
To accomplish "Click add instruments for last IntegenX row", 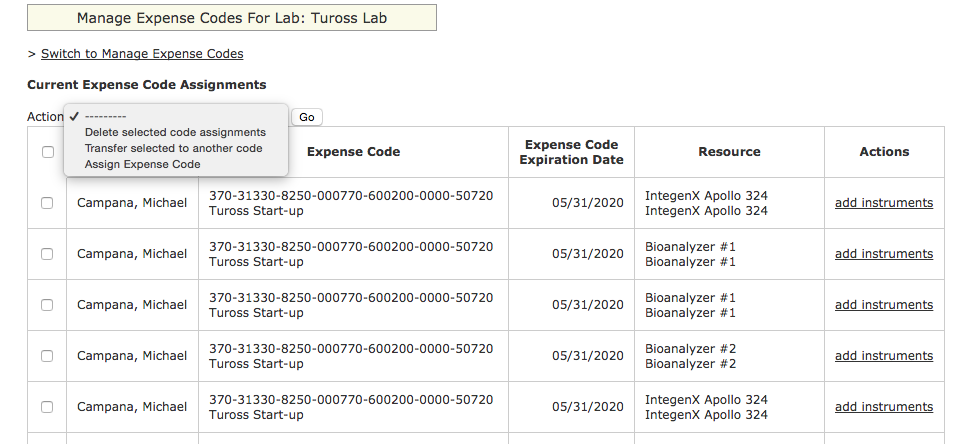I will point(884,407).
